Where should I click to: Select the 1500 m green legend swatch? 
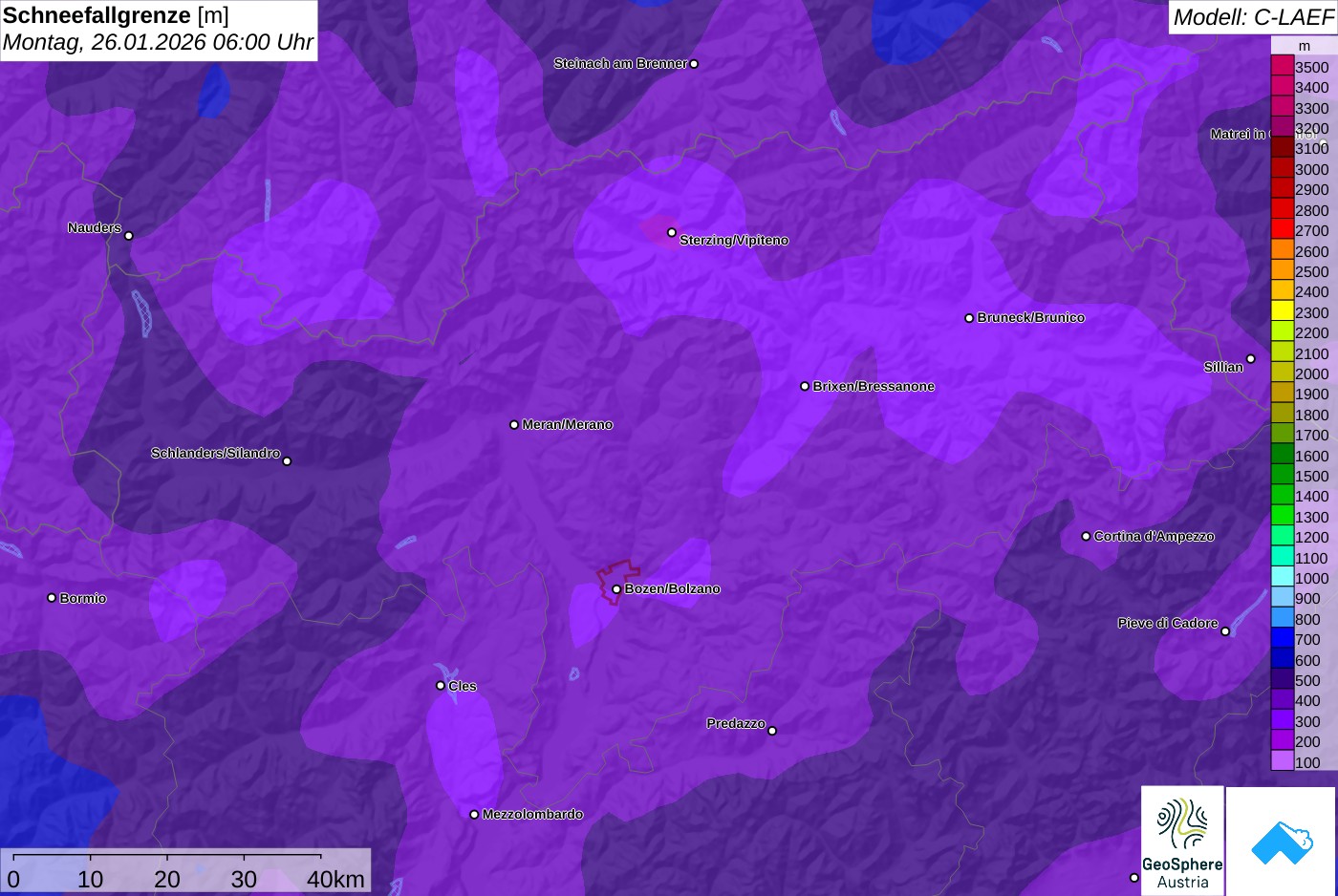pos(1282,475)
